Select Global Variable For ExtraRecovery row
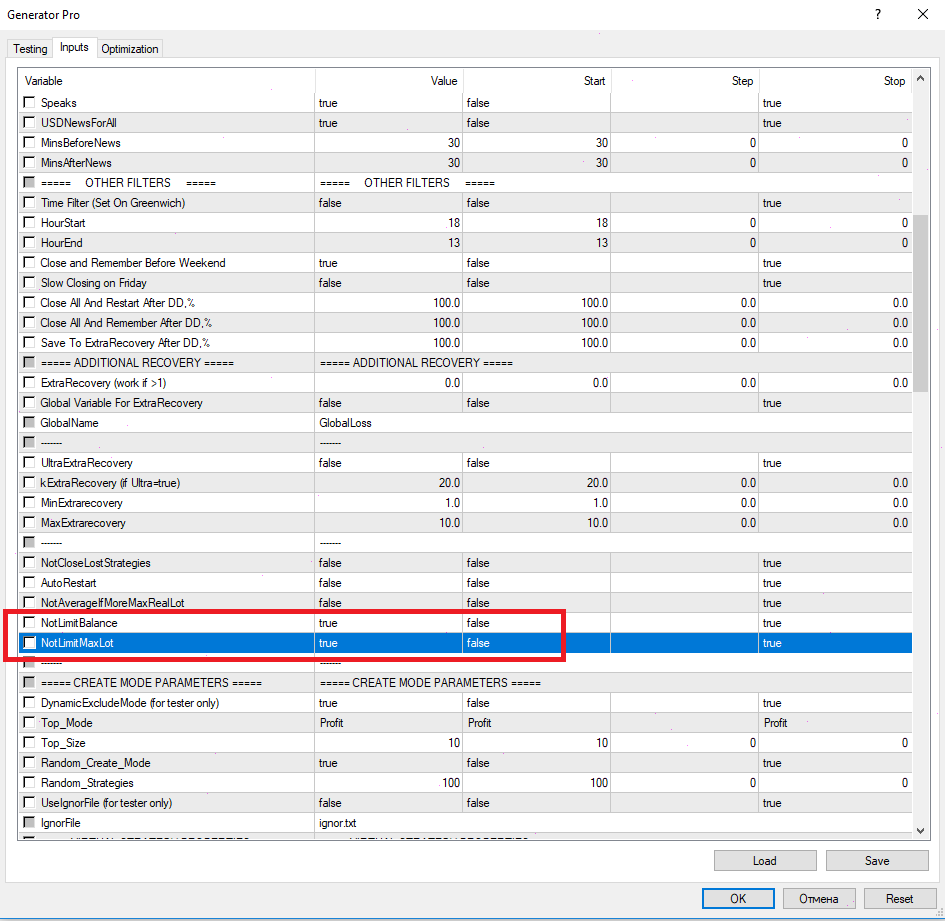 tap(465, 403)
